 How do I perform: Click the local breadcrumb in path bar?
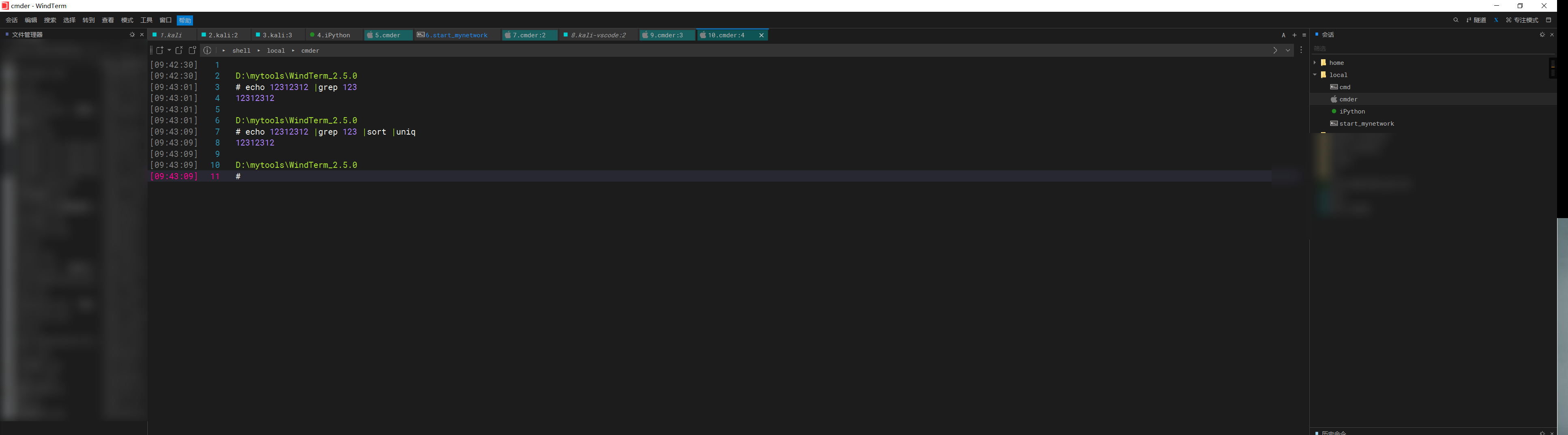pos(275,51)
